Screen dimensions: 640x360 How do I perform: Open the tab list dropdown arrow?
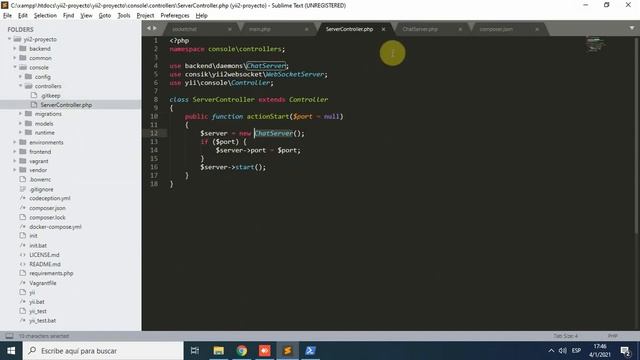coord(632,28)
